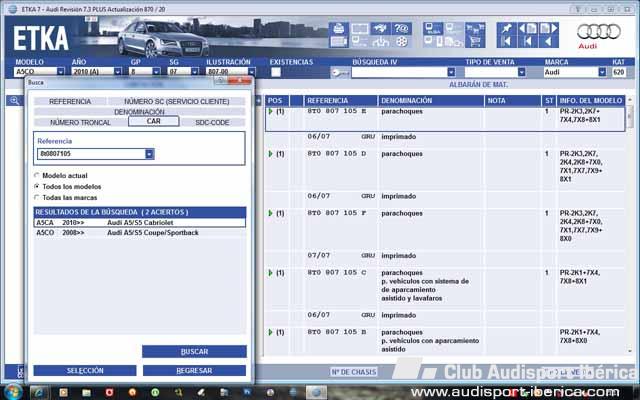Open the SG dropdown
The height and width of the screenshot is (400, 640).
click(x=195, y=72)
